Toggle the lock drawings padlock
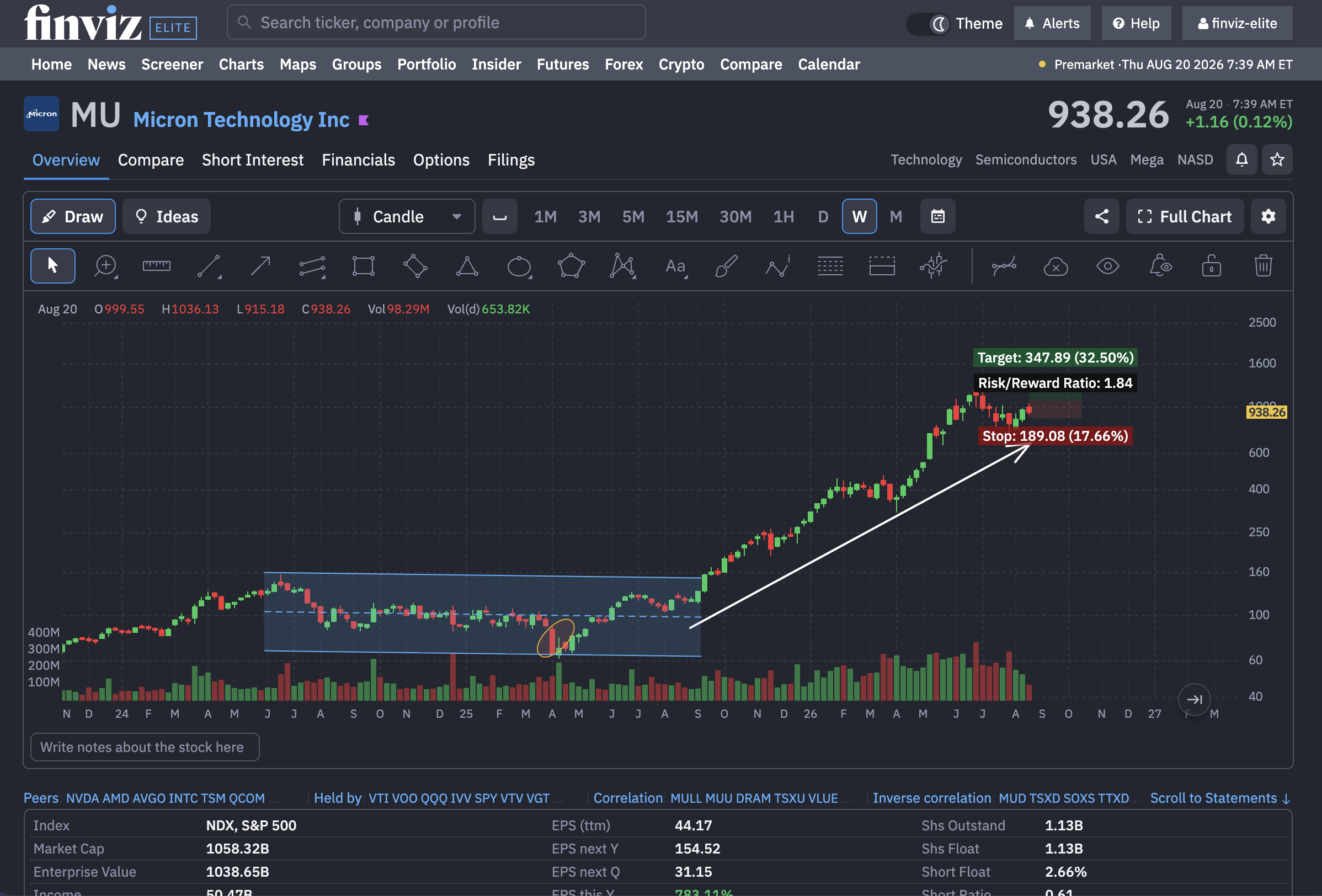 1211,266
